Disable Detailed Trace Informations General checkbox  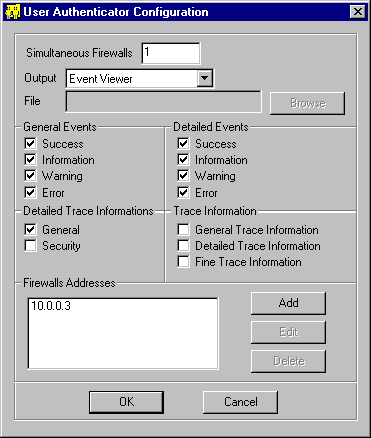[x=30, y=229]
